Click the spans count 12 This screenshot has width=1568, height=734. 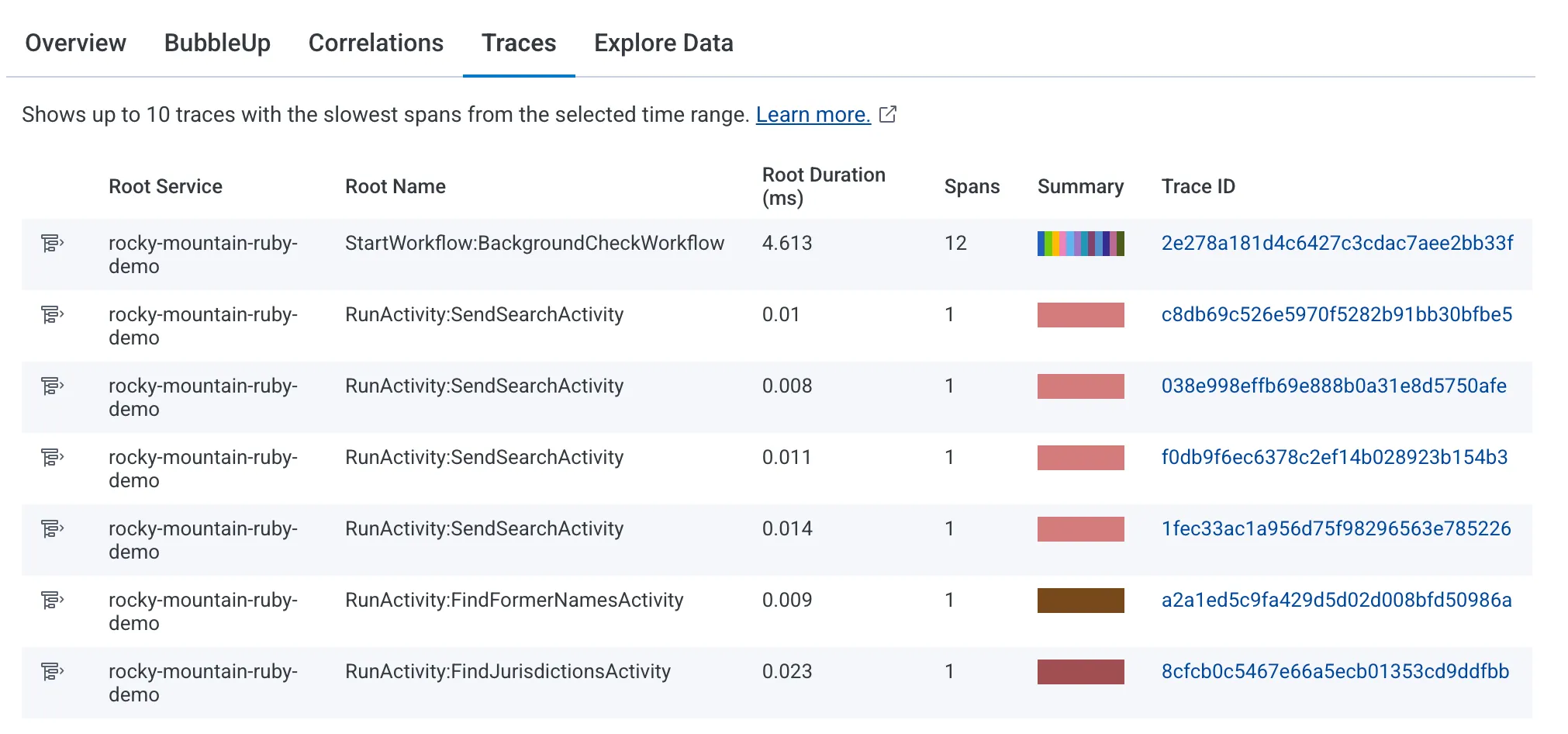pyautogui.click(x=955, y=243)
